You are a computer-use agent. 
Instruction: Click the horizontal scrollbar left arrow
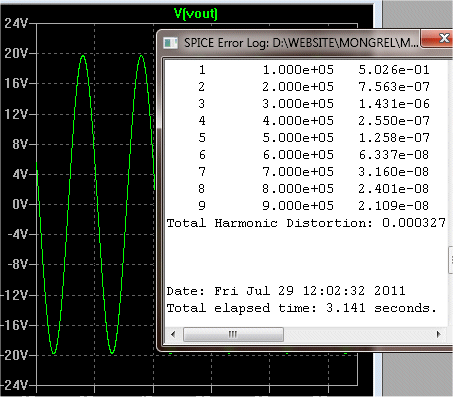pos(173,334)
